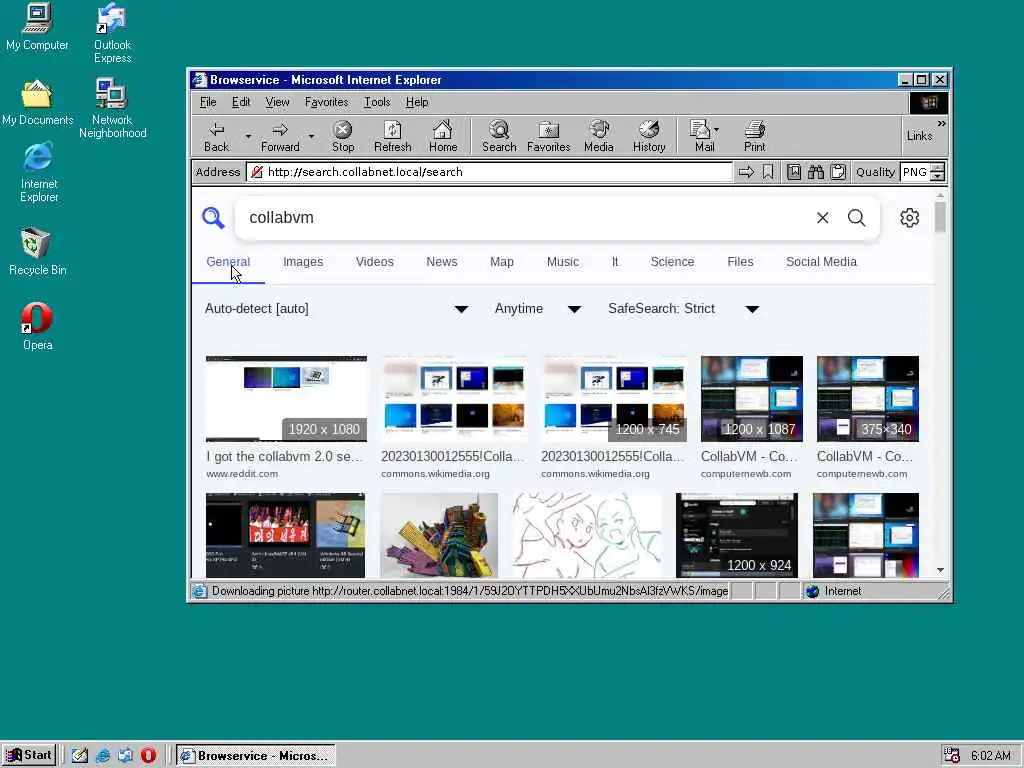Step the Quality PNG value down
Image resolution: width=1024 pixels, height=768 pixels.
938,176
